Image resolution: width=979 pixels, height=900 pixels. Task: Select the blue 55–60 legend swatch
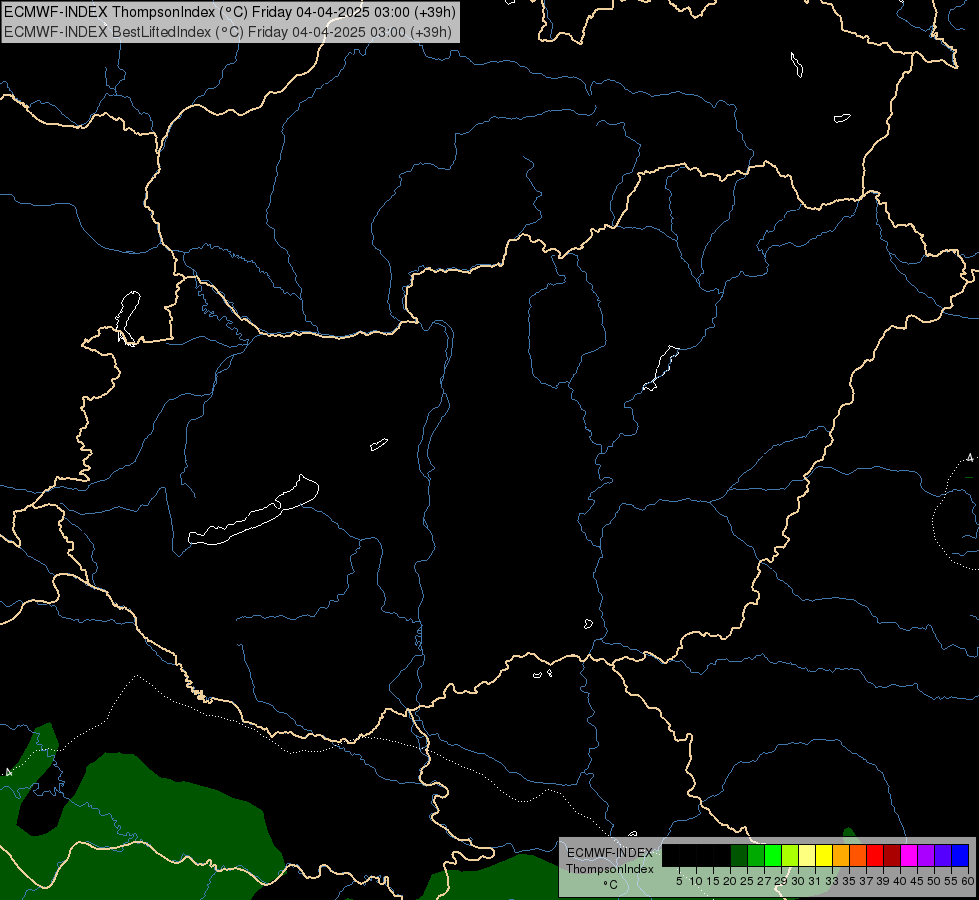(960, 855)
